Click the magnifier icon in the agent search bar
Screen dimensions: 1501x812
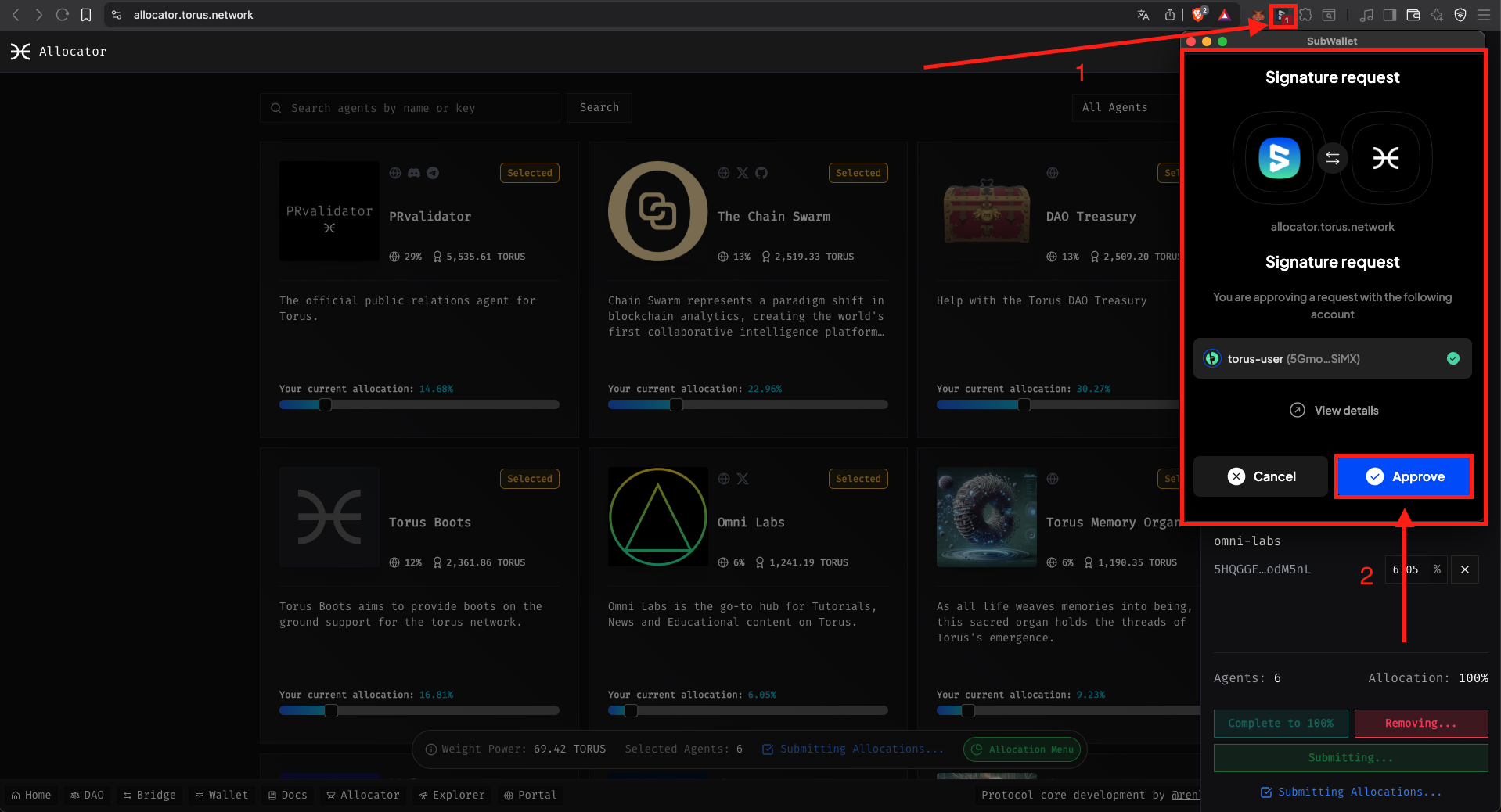(x=276, y=107)
